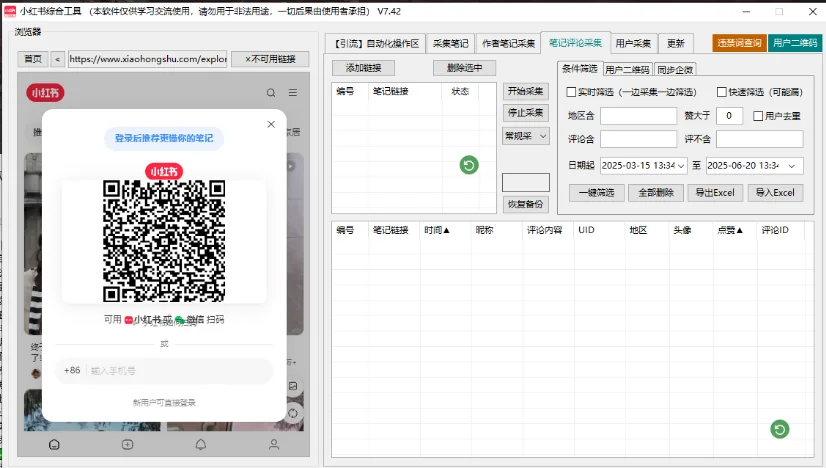Click 状态 column header in link list
The width and height of the screenshot is (826, 468).
click(x=460, y=91)
